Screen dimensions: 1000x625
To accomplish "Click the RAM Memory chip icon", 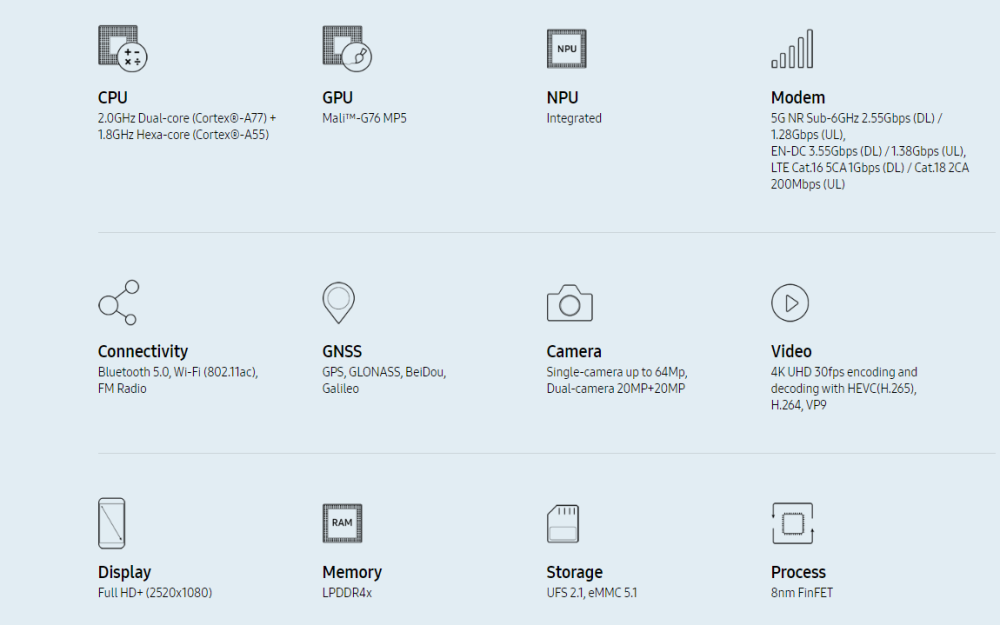I will 342,522.
